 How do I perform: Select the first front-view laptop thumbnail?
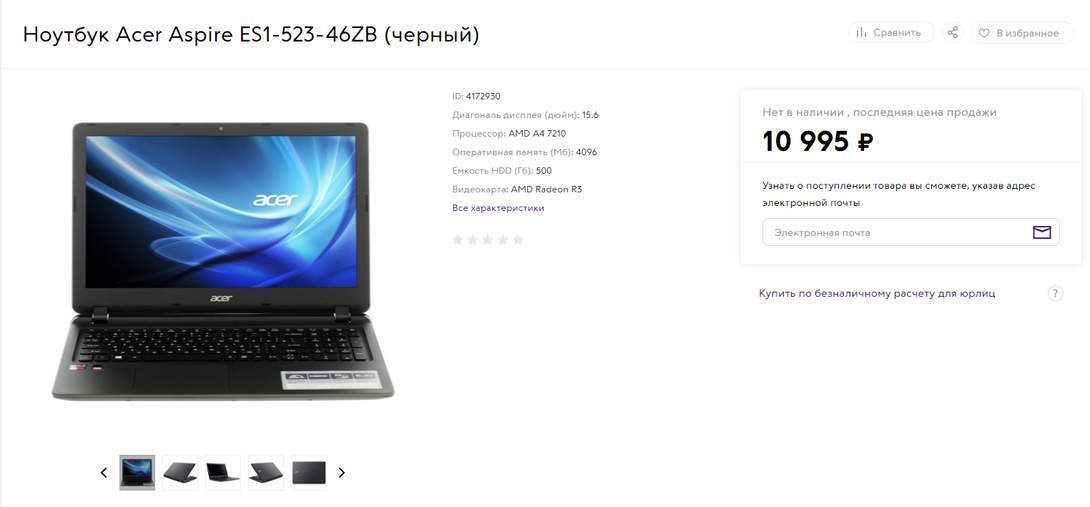pyautogui.click(x=137, y=473)
